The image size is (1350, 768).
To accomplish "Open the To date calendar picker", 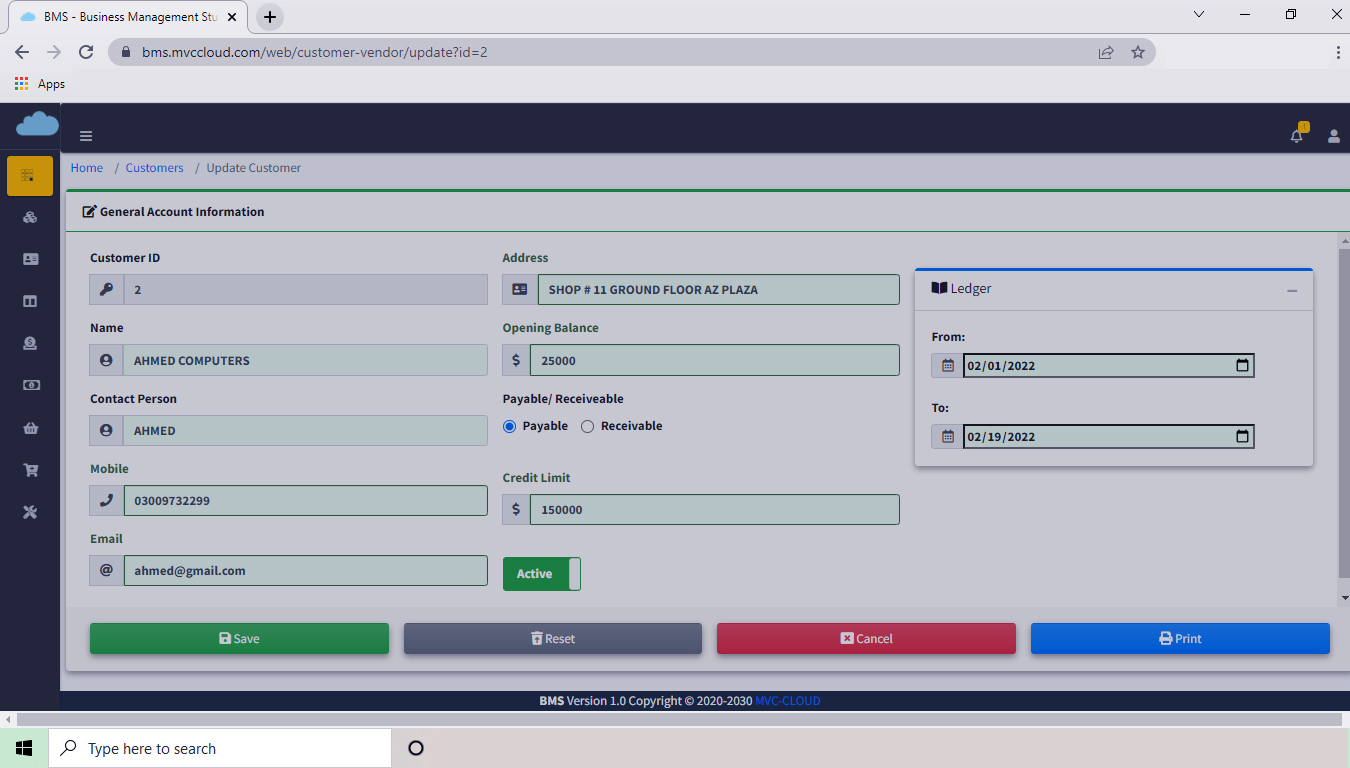I will tap(1242, 437).
